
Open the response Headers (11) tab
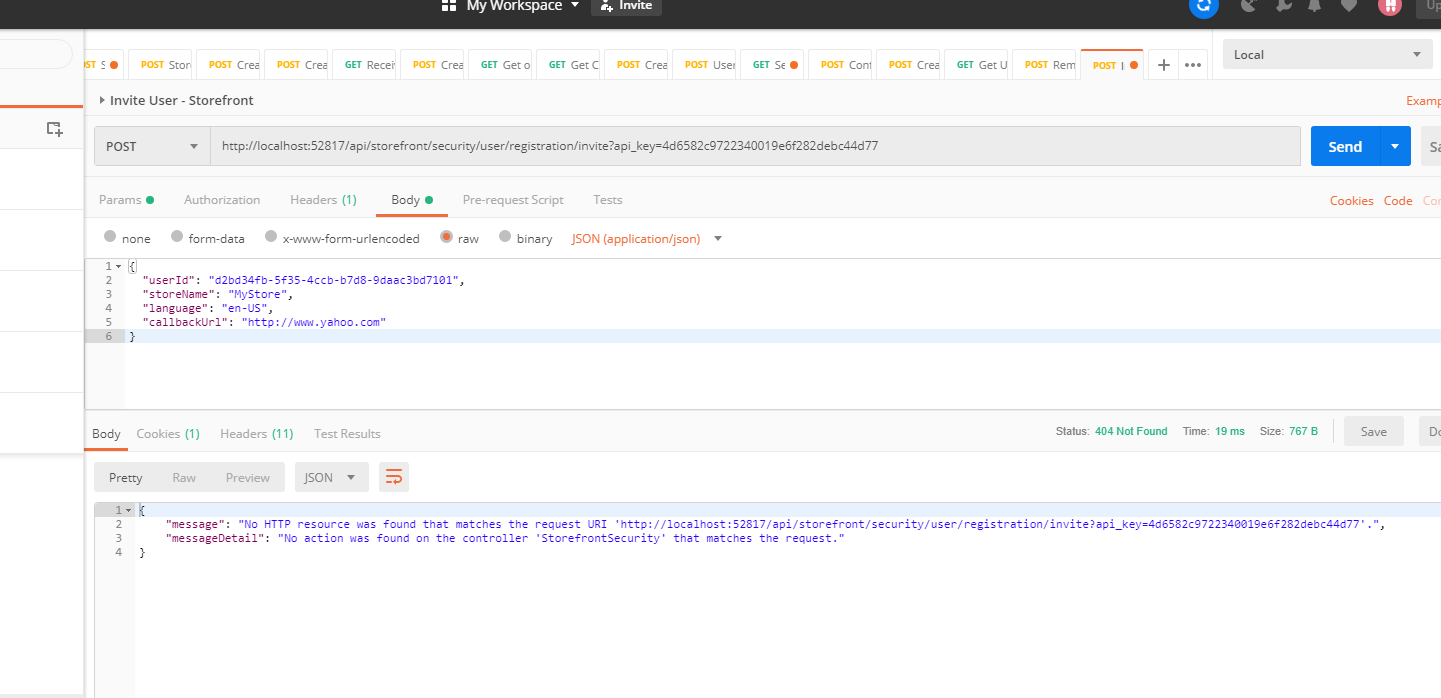pos(257,433)
